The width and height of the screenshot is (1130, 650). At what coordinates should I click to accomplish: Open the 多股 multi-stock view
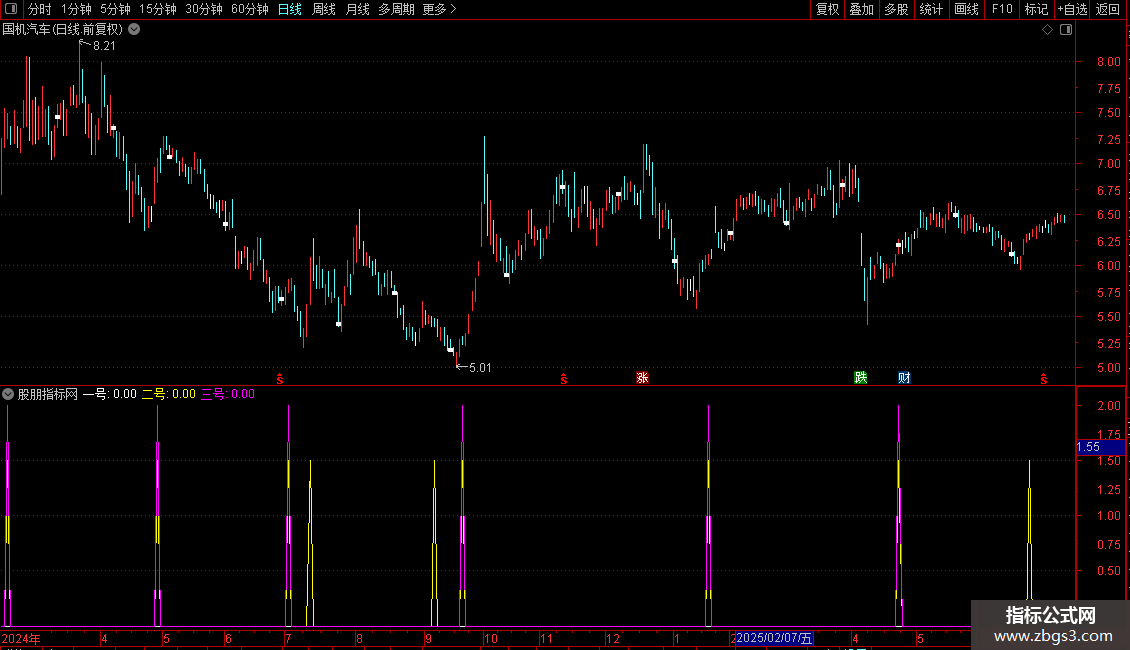pyautogui.click(x=896, y=9)
